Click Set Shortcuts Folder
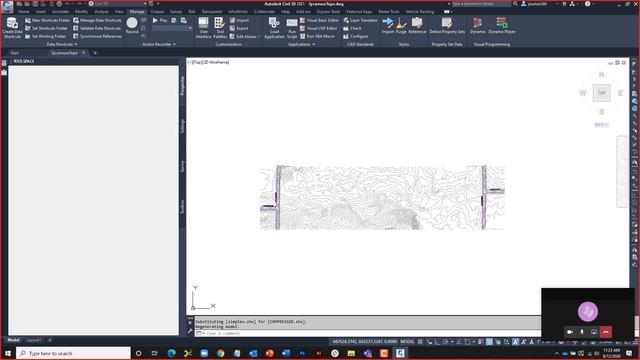The height and width of the screenshot is (360, 640). click(x=46, y=28)
